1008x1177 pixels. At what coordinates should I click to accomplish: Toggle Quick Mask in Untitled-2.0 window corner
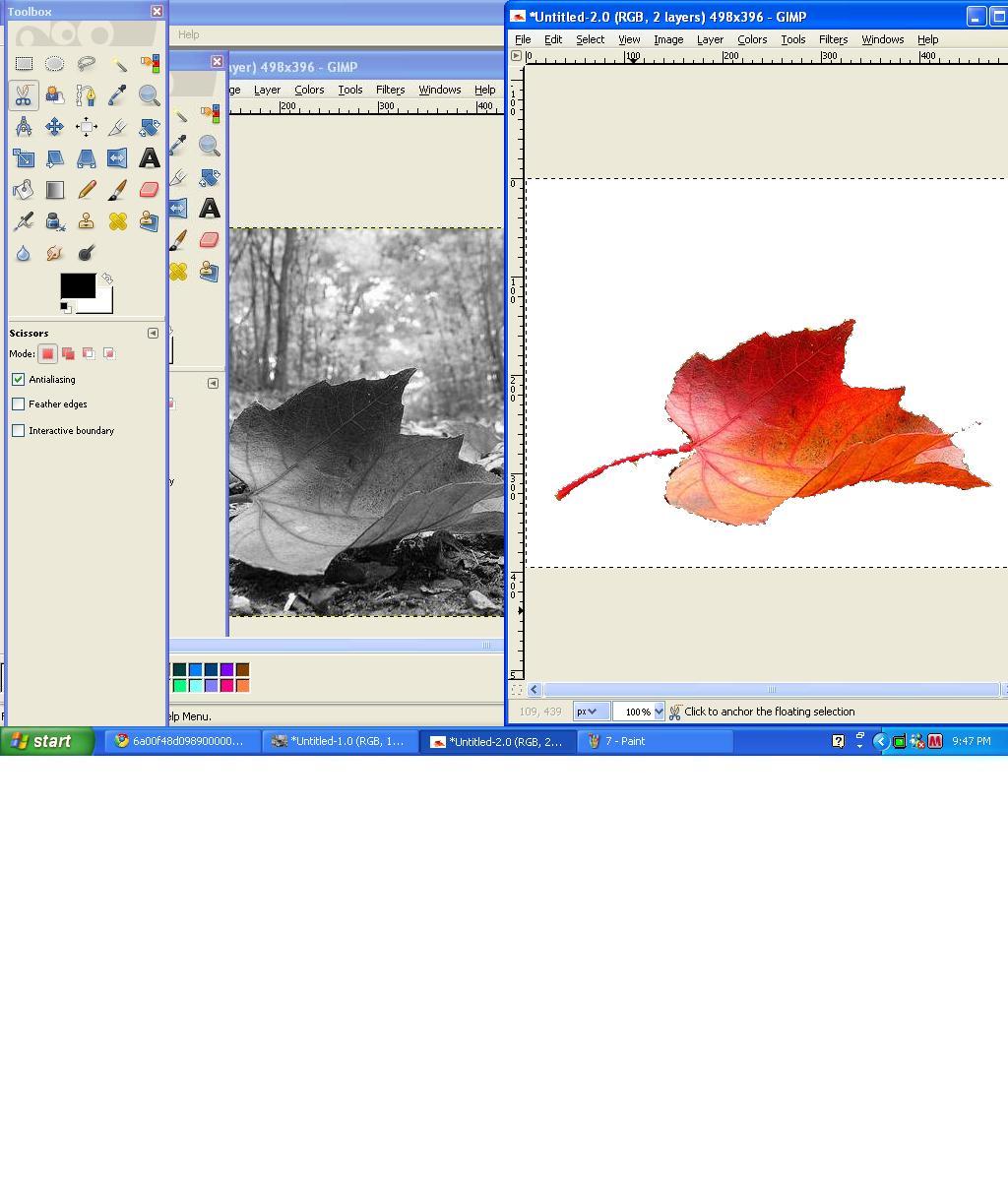click(x=517, y=690)
